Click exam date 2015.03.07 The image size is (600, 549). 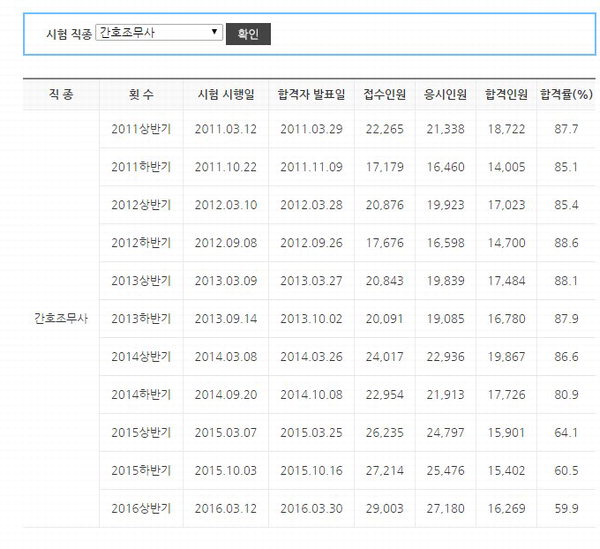[x=226, y=433]
